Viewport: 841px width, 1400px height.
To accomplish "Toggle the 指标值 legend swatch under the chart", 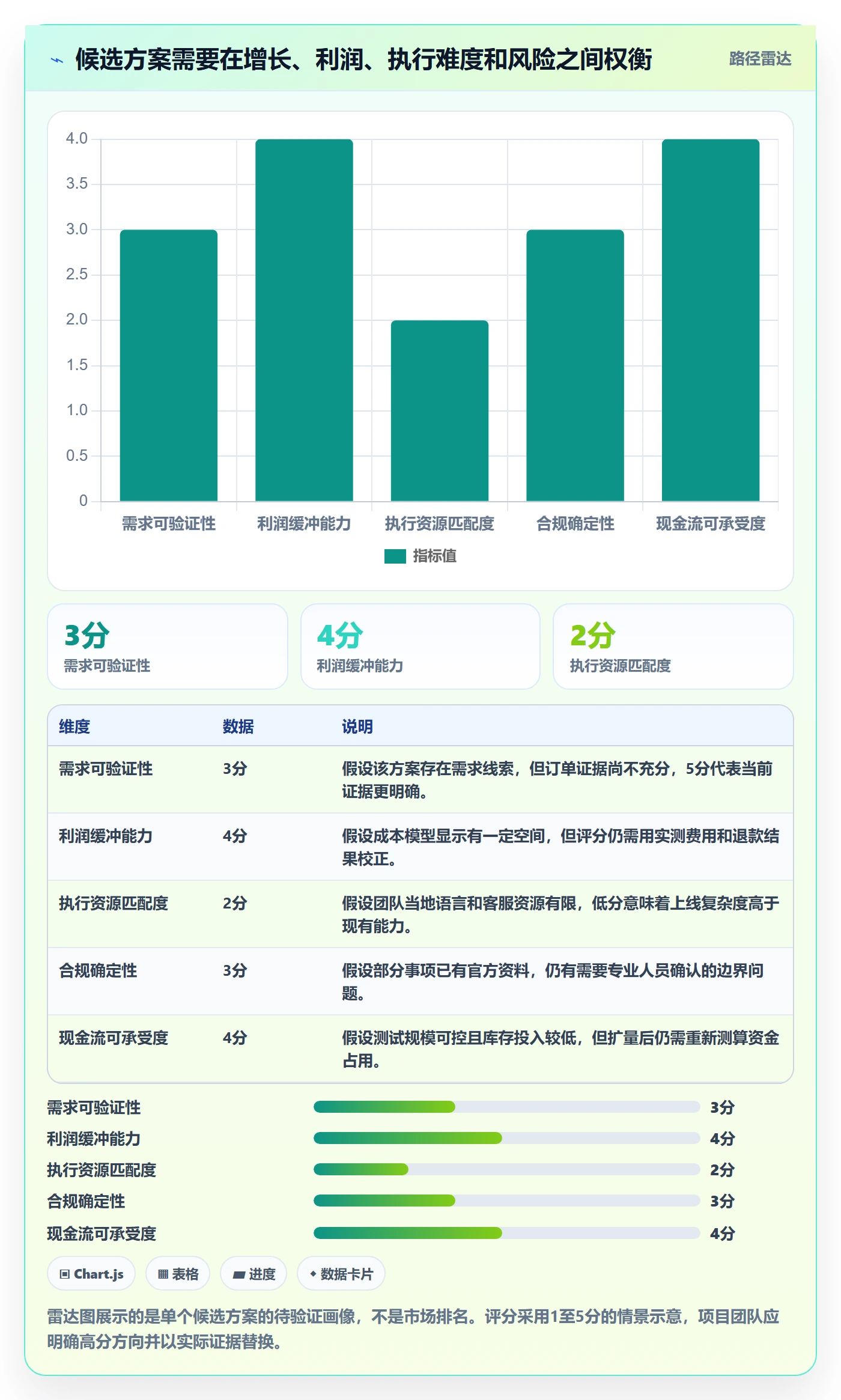I will point(395,556).
